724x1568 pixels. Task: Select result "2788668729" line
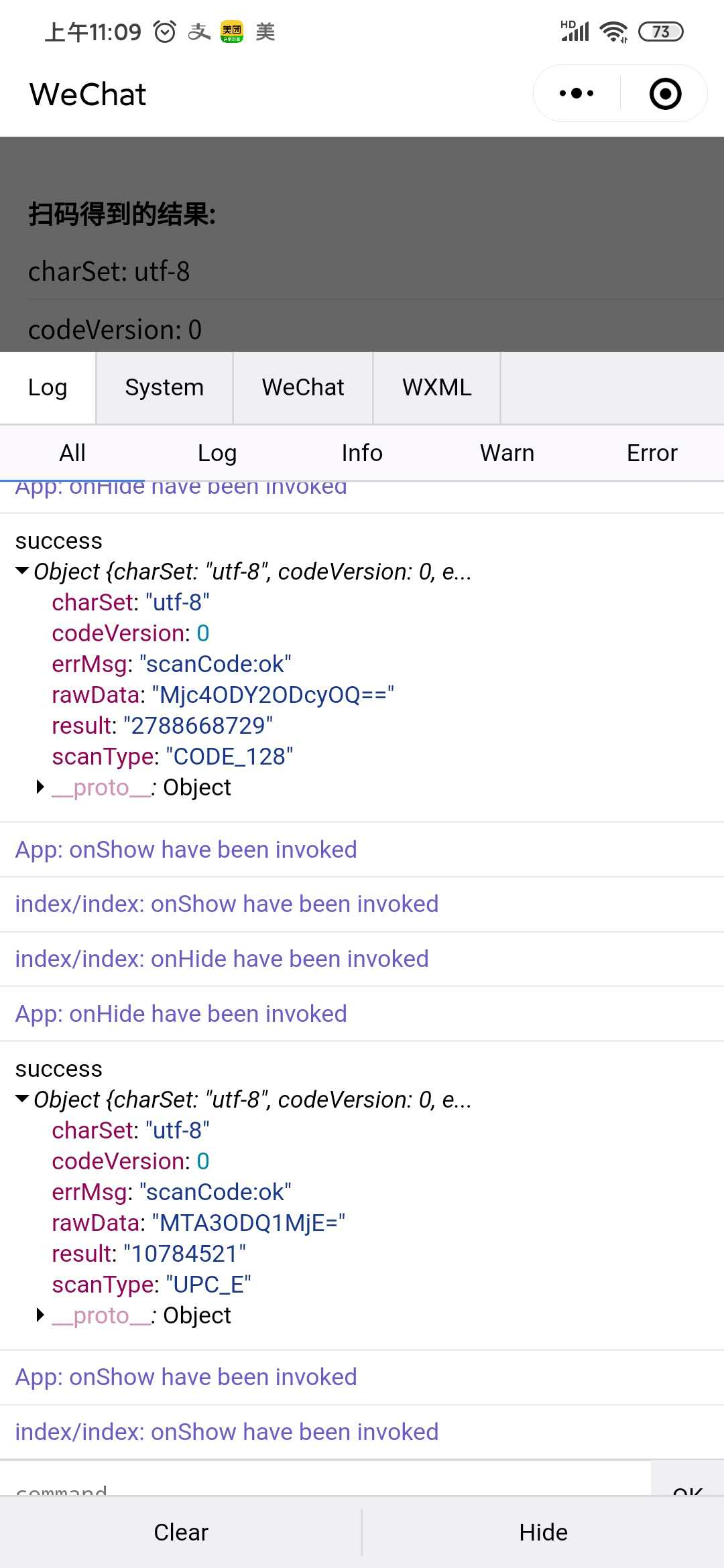tap(162, 726)
